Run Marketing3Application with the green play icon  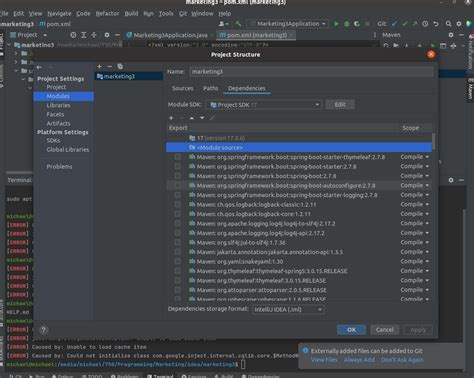[336, 24]
